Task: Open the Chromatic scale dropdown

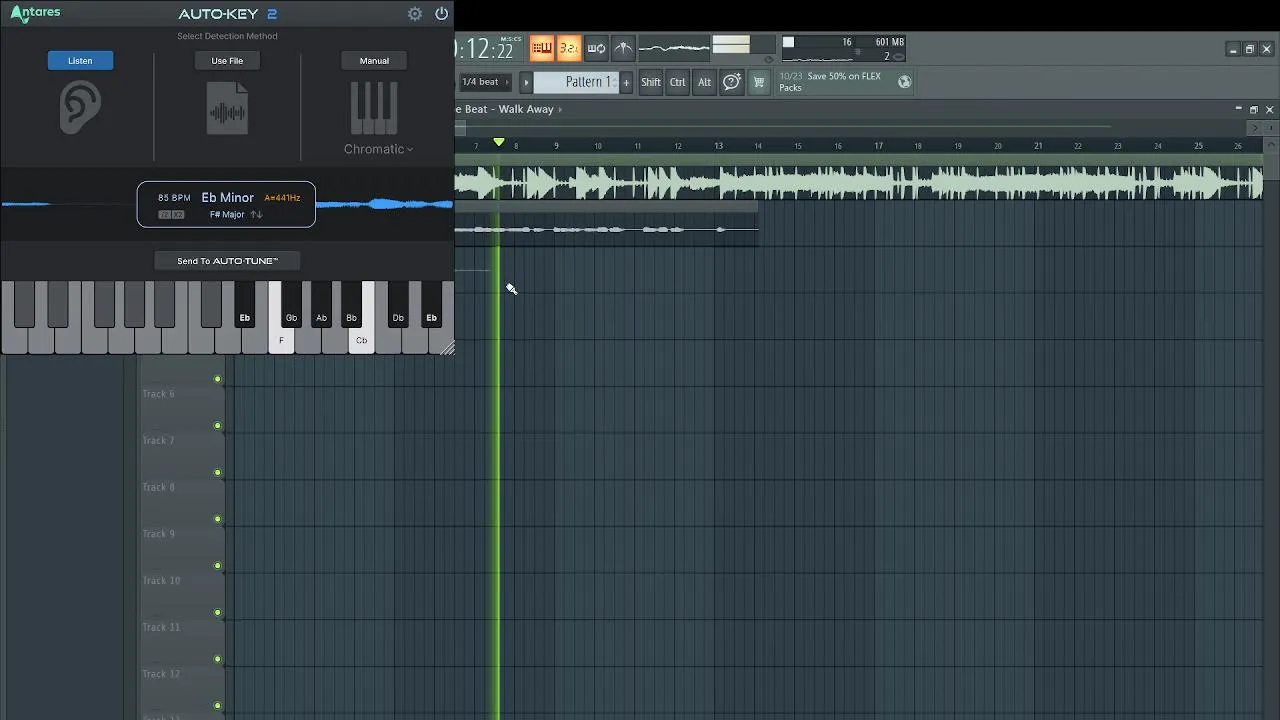Action: pyautogui.click(x=379, y=149)
